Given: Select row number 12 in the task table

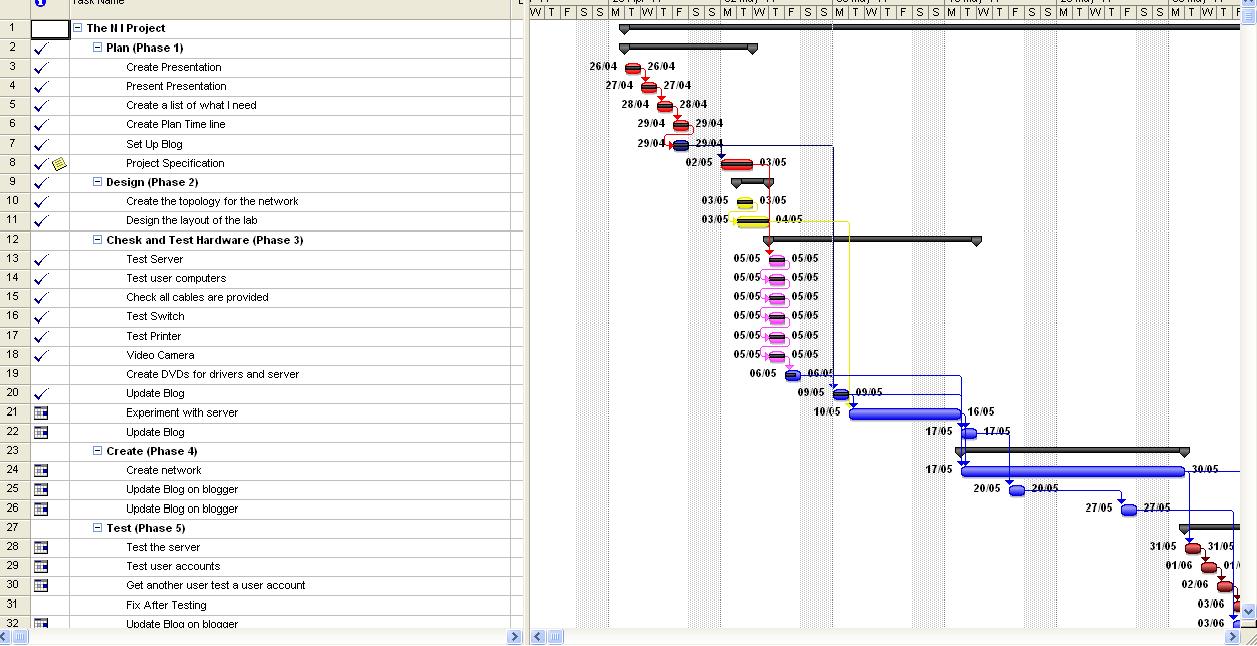Looking at the screenshot, I should (x=12, y=240).
